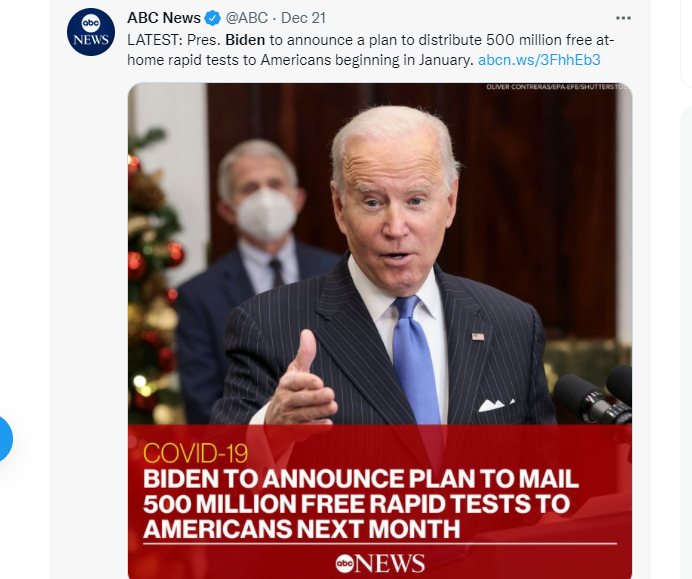Click the white sidebar card at the top right
Image resolution: width=692 pixels, height=579 pixels.
point(687,43)
